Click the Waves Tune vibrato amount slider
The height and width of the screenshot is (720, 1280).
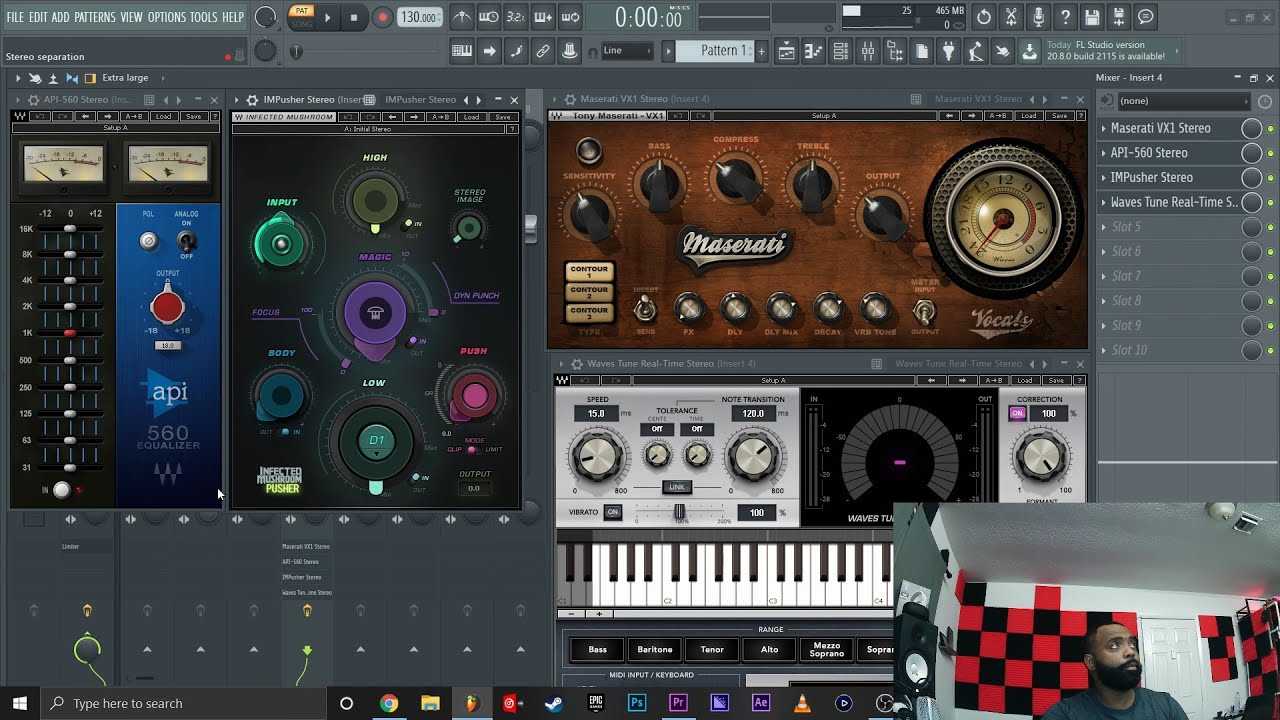tap(680, 512)
